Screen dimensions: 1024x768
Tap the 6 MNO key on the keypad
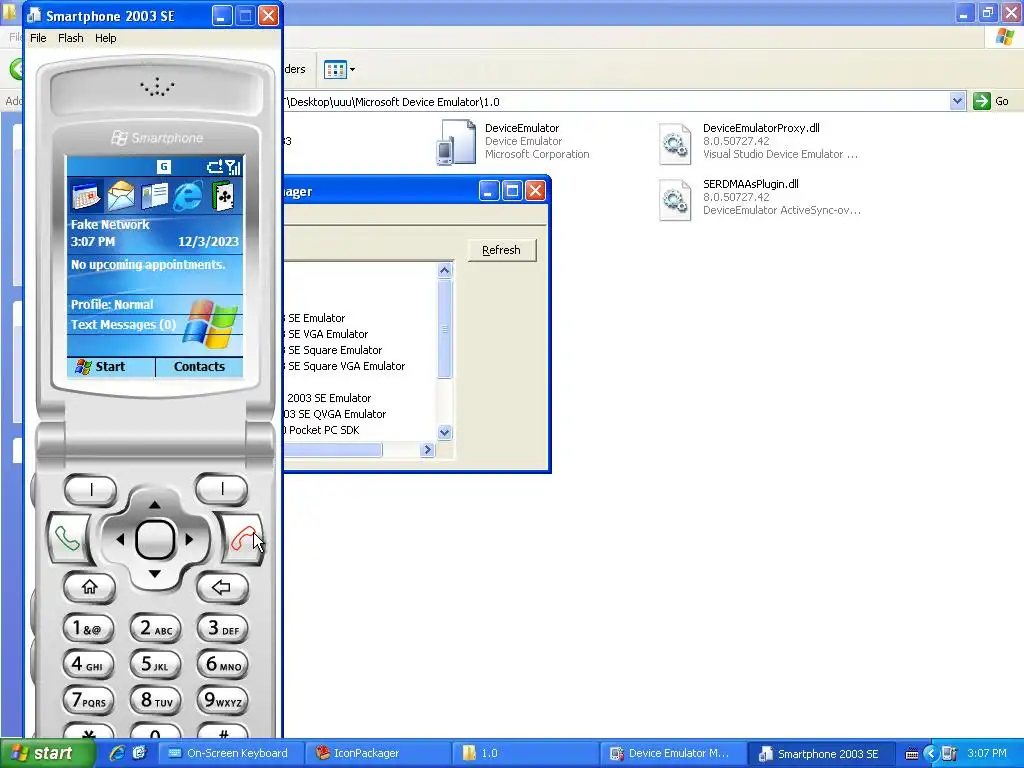pyautogui.click(x=223, y=665)
